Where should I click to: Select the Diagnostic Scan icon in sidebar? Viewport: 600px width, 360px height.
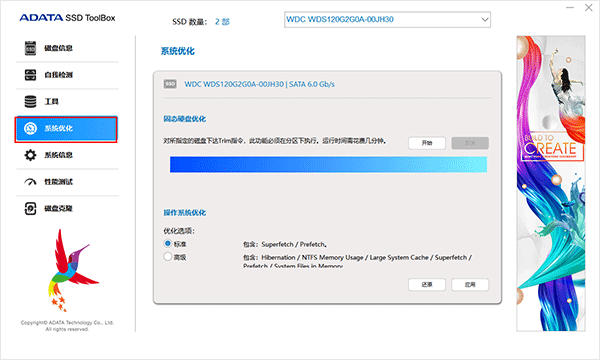(x=30, y=75)
